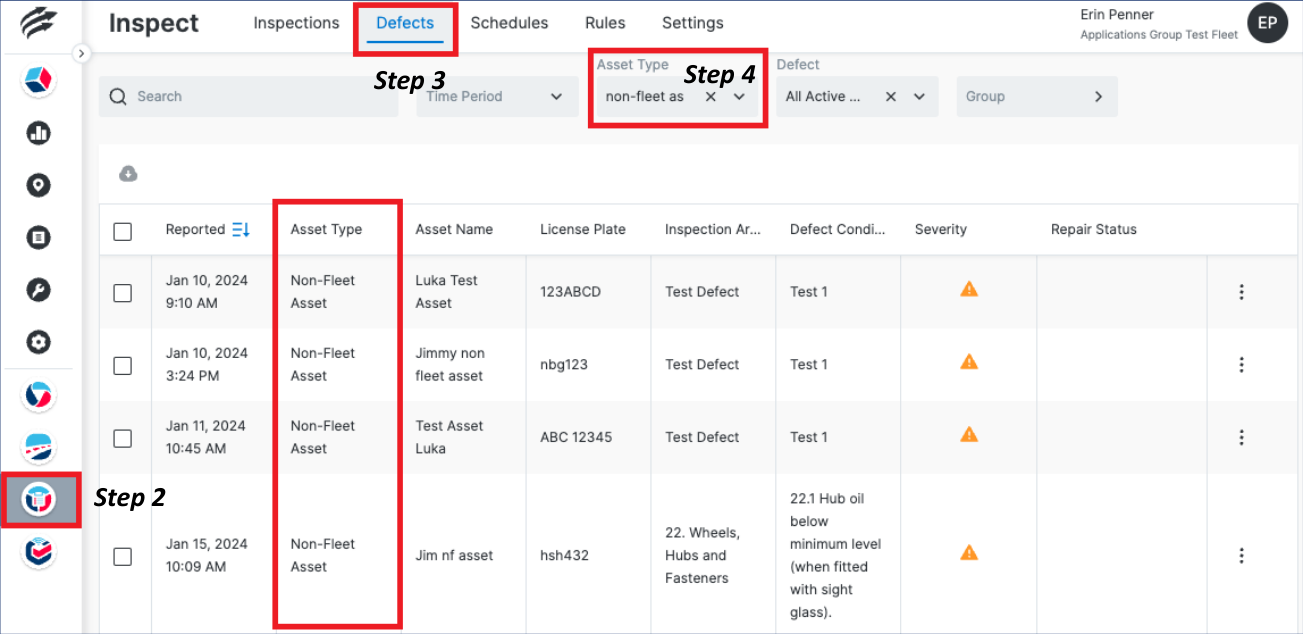Image resolution: width=1303 pixels, height=634 pixels.
Task: Select the checkbox for the Jan 15 defect row
Action: click(123, 556)
